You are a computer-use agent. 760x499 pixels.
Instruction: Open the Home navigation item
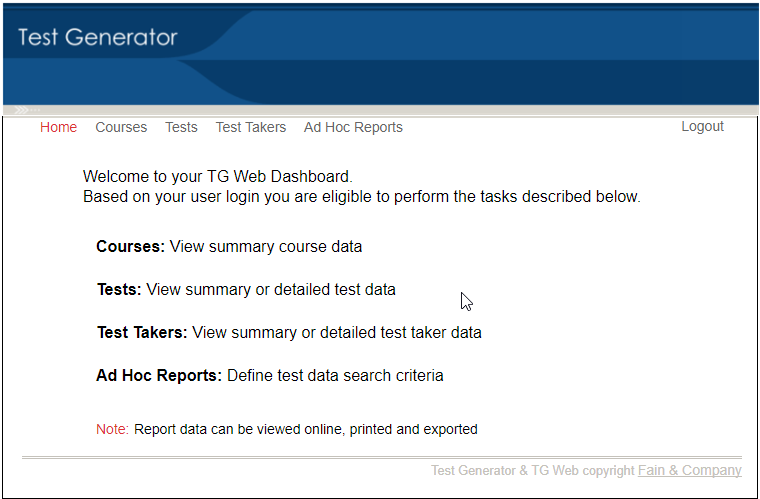58,127
